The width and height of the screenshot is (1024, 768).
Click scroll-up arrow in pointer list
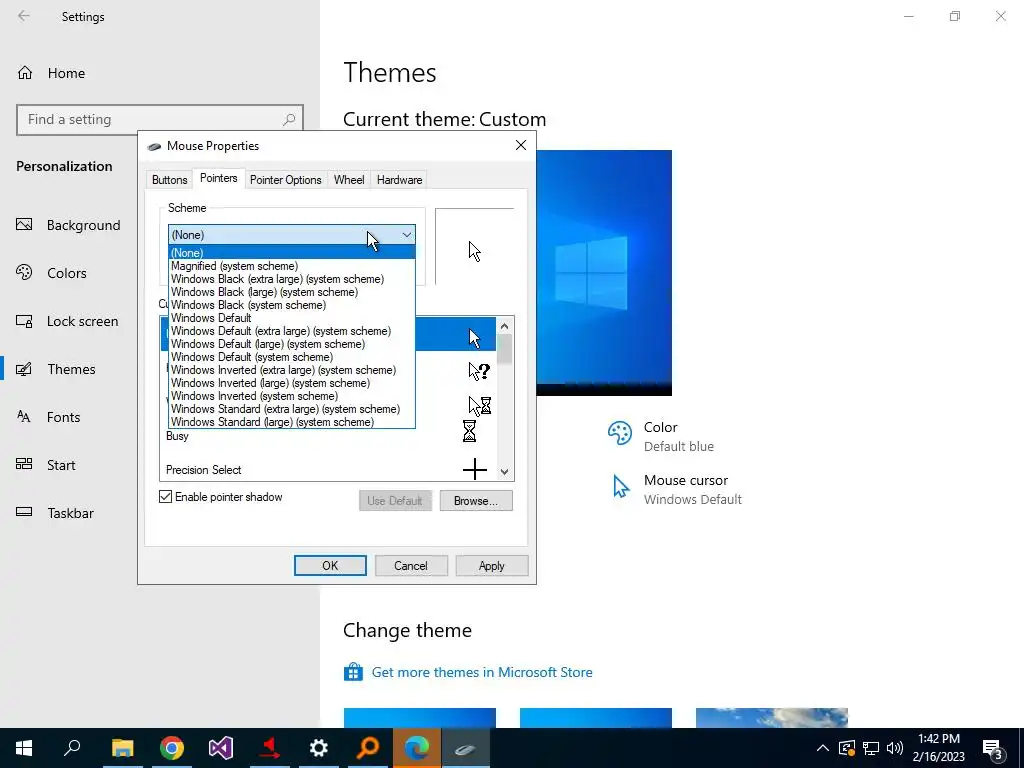click(x=504, y=325)
